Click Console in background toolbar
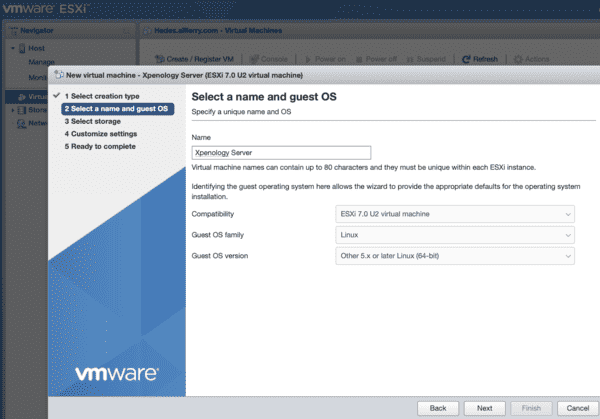The width and height of the screenshot is (600, 419). pyautogui.click(x=268, y=59)
